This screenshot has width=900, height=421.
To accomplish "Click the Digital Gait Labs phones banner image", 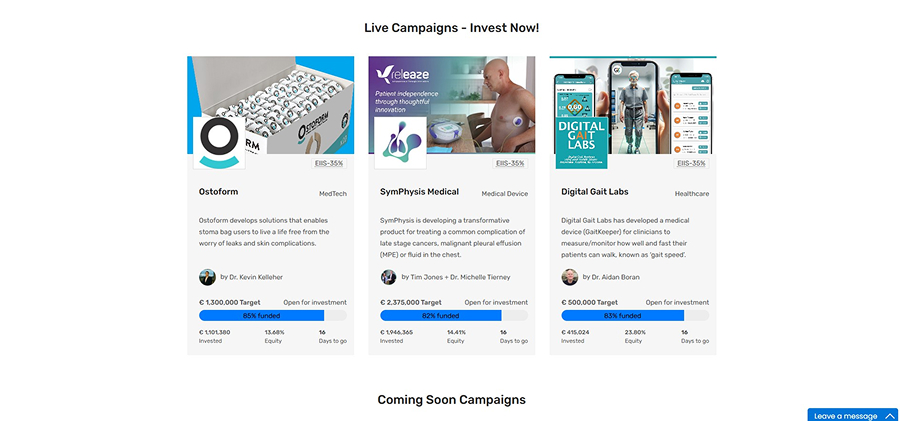I will pyautogui.click(x=633, y=105).
